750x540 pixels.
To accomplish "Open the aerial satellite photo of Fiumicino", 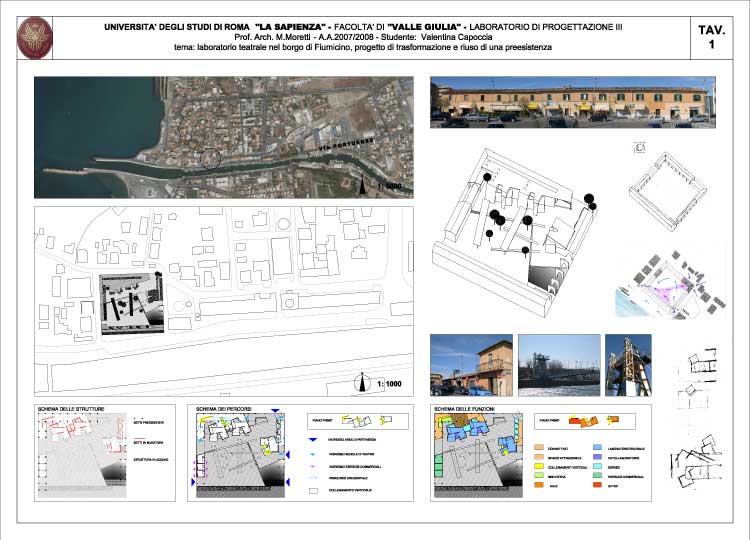I will pos(223,137).
